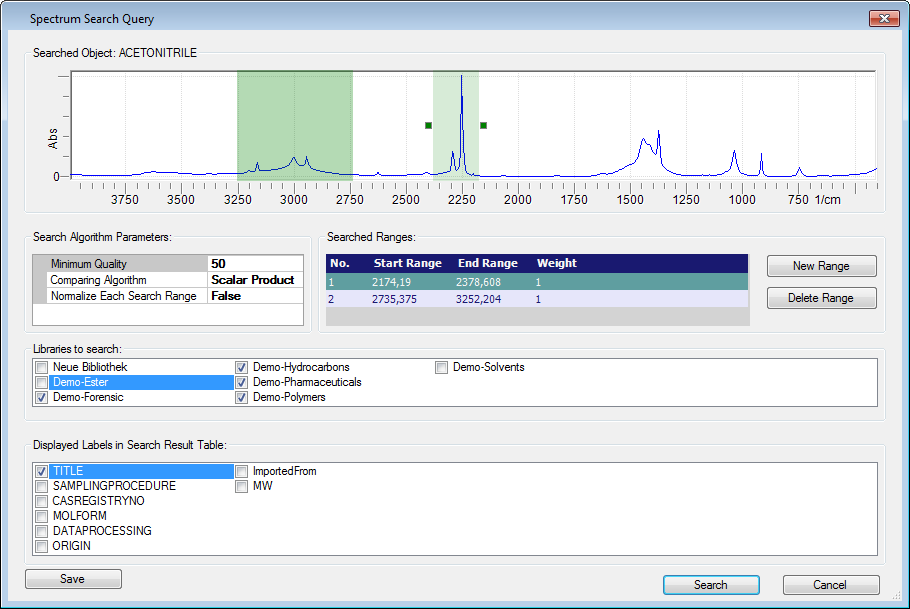This screenshot has width=910, height=609.
Task: Enable the Demo-Solvents library
Action: click(x=441, y=368)
